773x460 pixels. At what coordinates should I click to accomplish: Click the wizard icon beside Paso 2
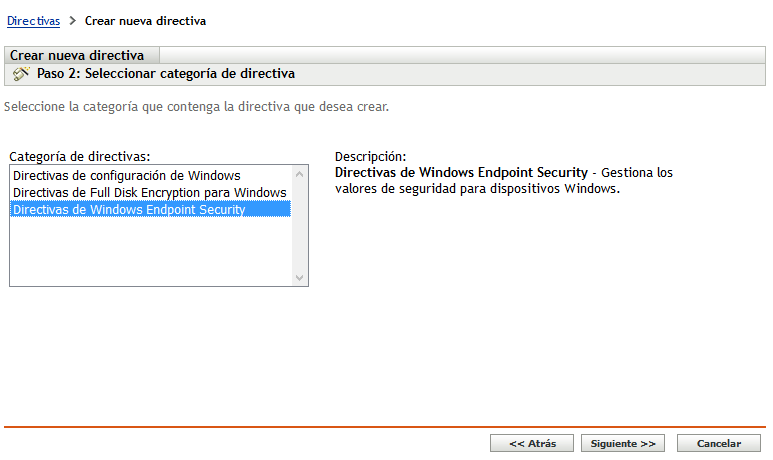[x=21, y=74]
